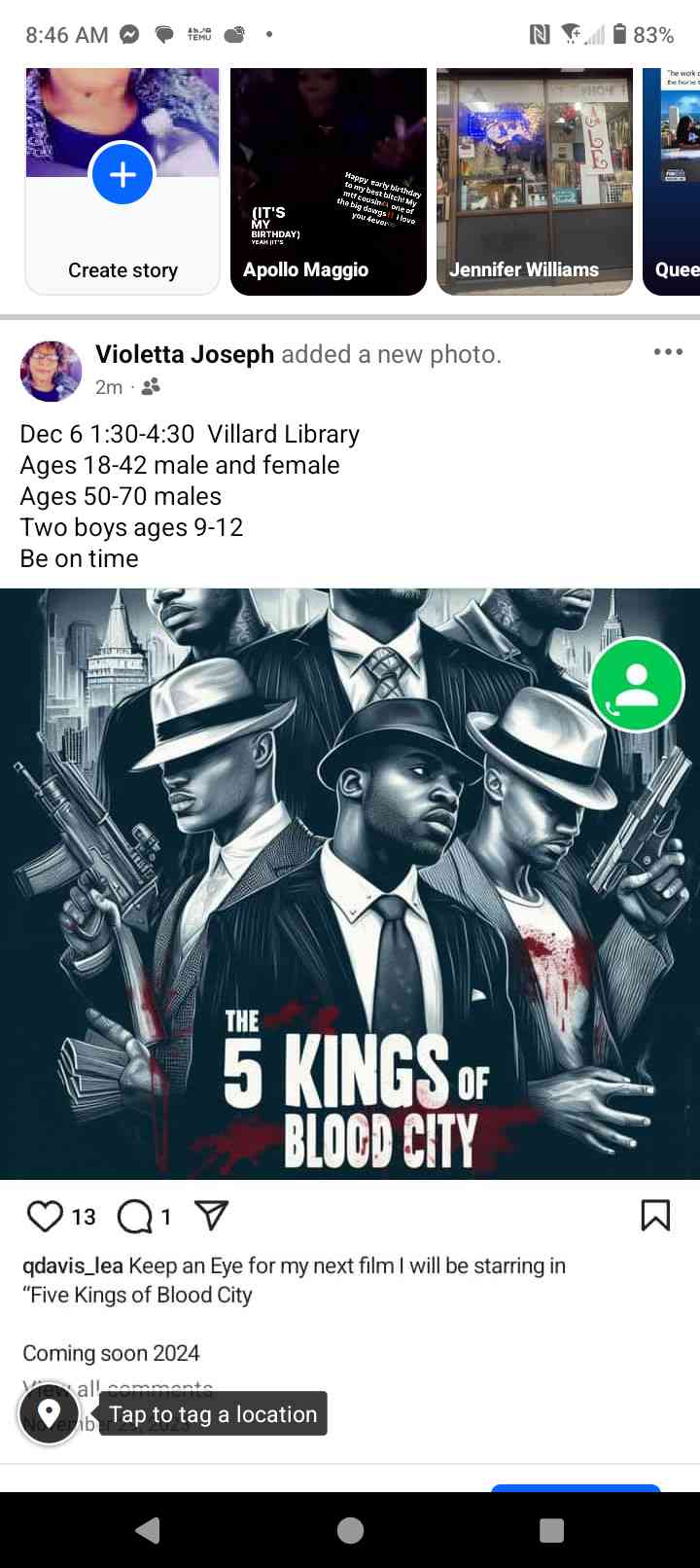Screen dimensions: 700x1568
Task: Tap the green contact call icon
Action: tap(638, 685)
